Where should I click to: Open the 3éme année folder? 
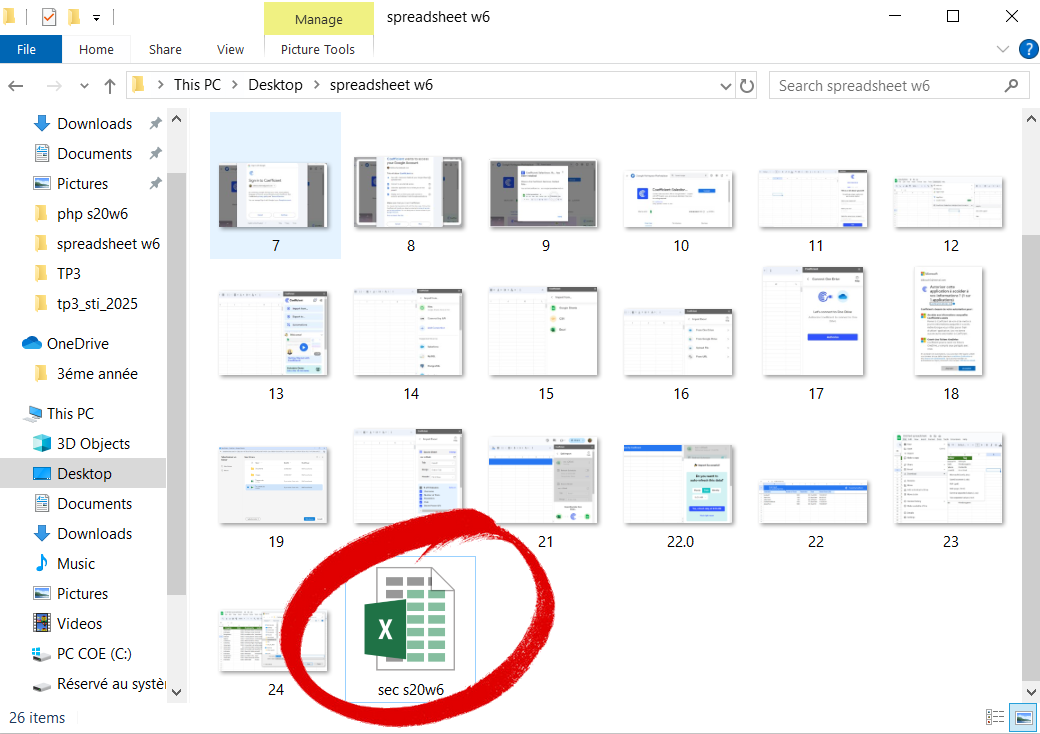97,374
